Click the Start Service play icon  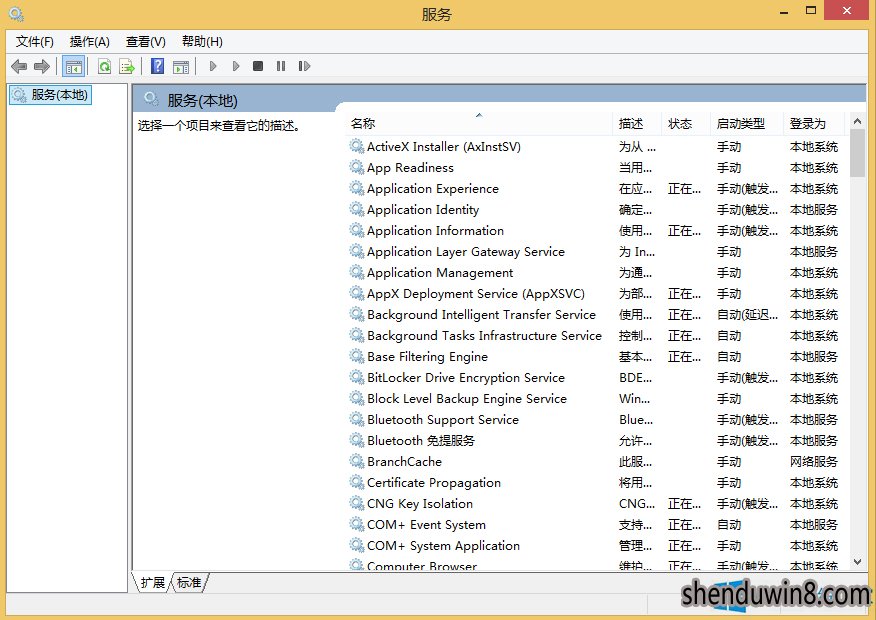[x=213, y=66]
